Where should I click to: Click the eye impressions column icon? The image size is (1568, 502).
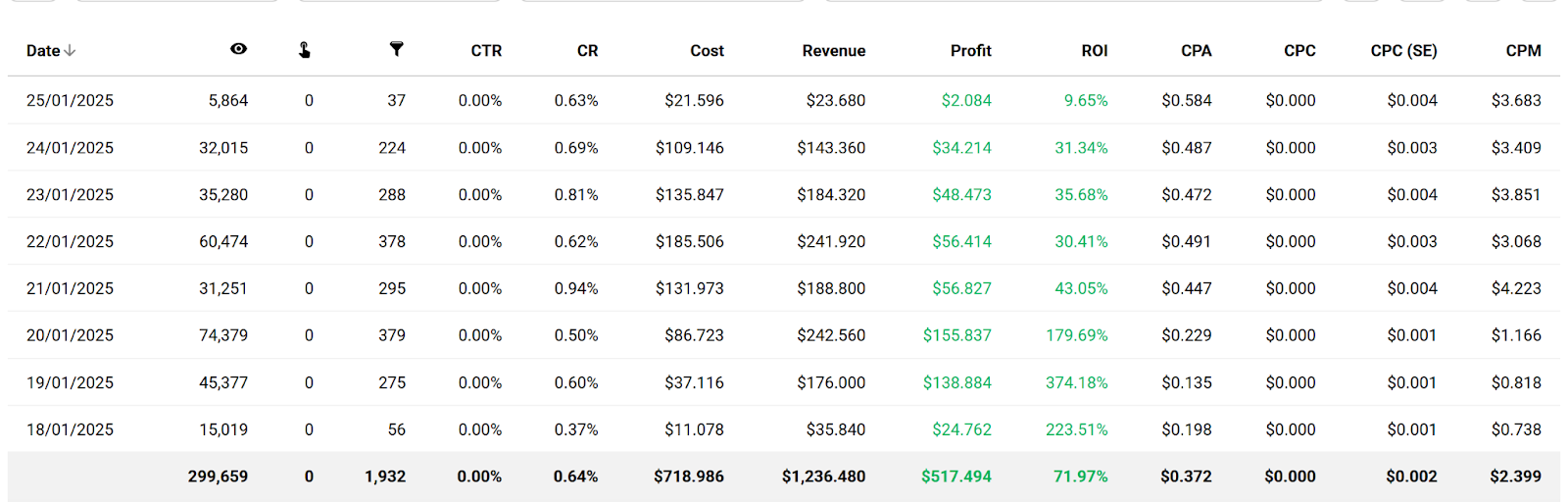pos(238,49)
